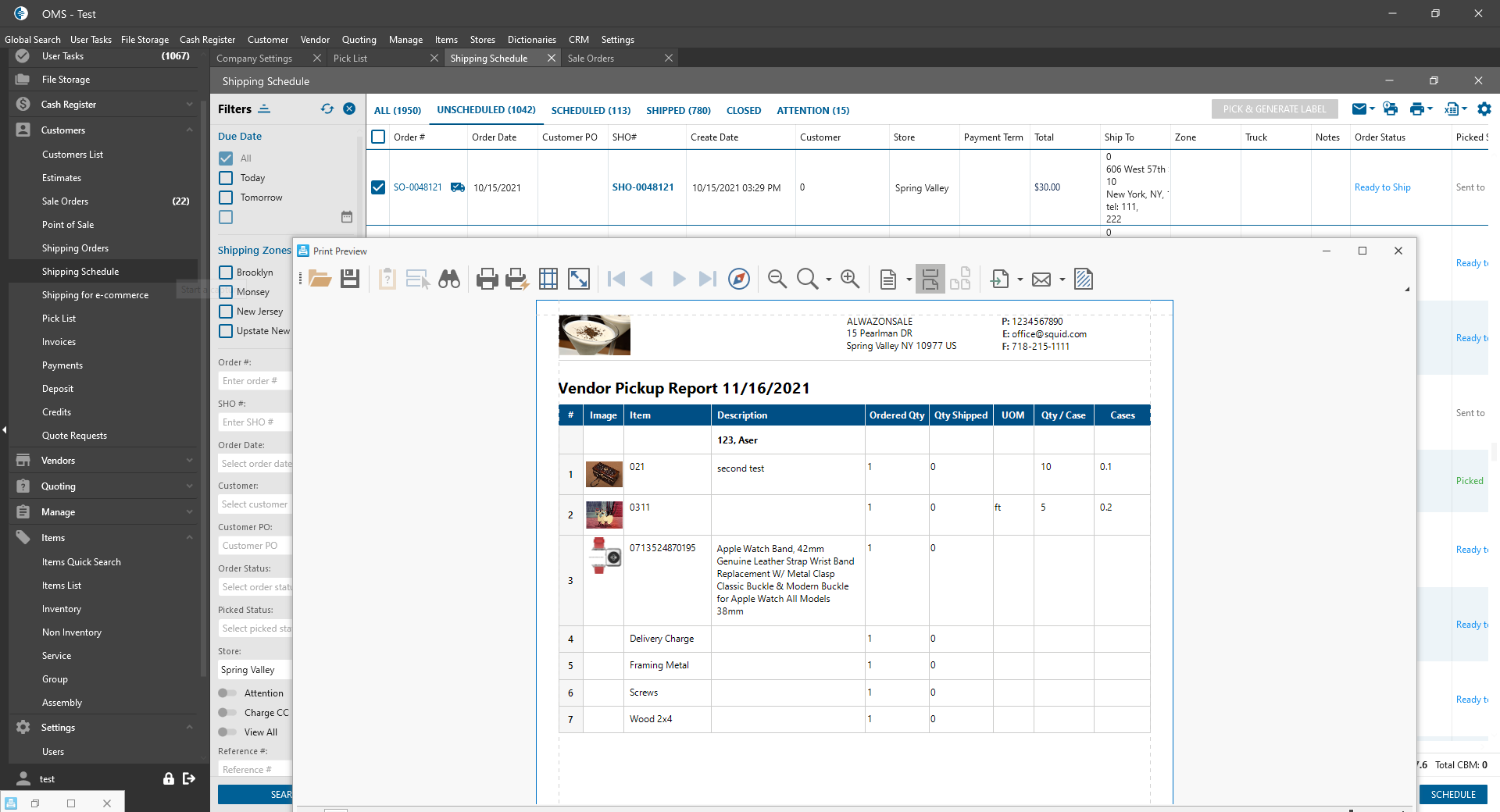This screenshot has height=812, width=1500.
Task: Open the Excel export dropdown arrow
Action: (x=1464, y=109)
